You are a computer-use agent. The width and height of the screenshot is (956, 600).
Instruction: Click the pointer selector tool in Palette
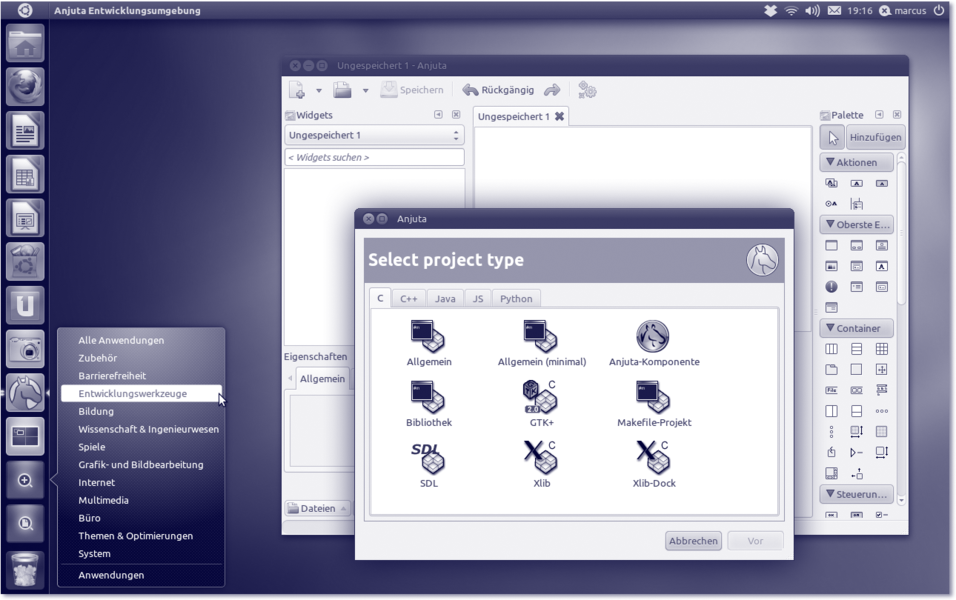click(x=833, y=137)
